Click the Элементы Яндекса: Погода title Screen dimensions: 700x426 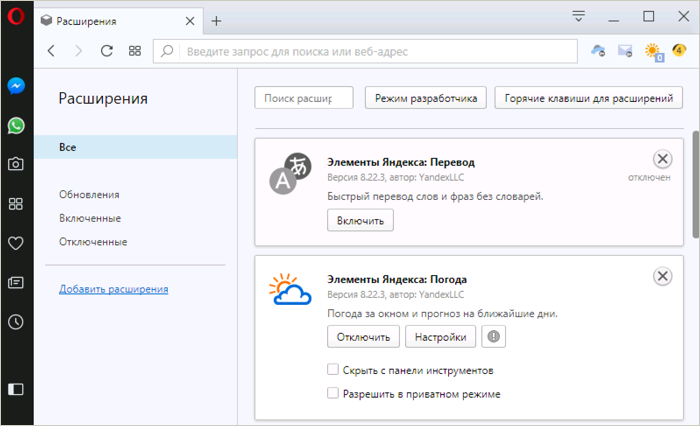[x=397, y=280]
